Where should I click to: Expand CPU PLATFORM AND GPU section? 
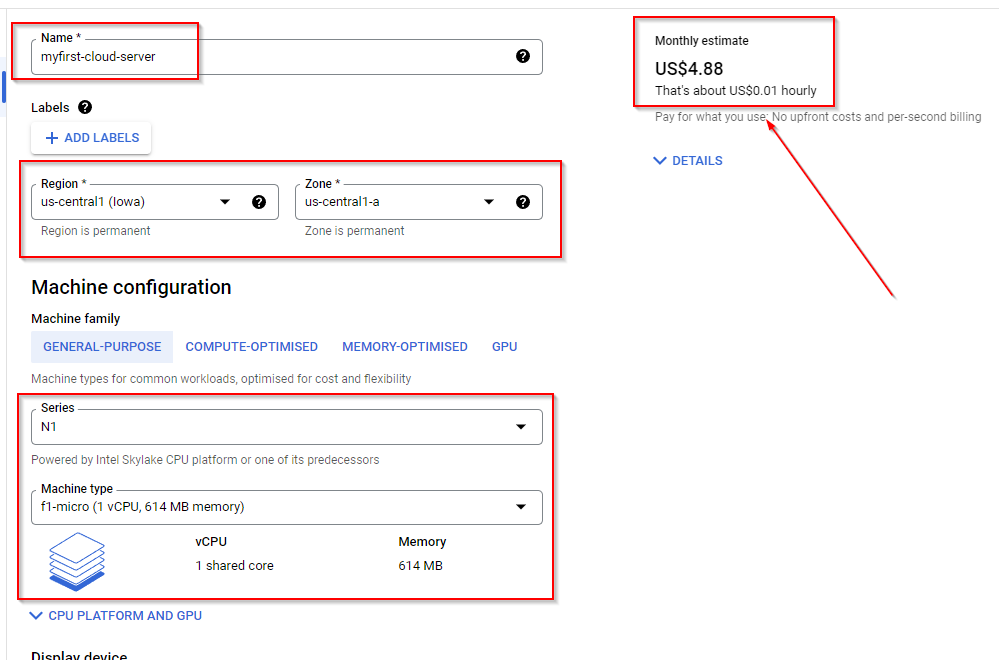coord(116,615)
